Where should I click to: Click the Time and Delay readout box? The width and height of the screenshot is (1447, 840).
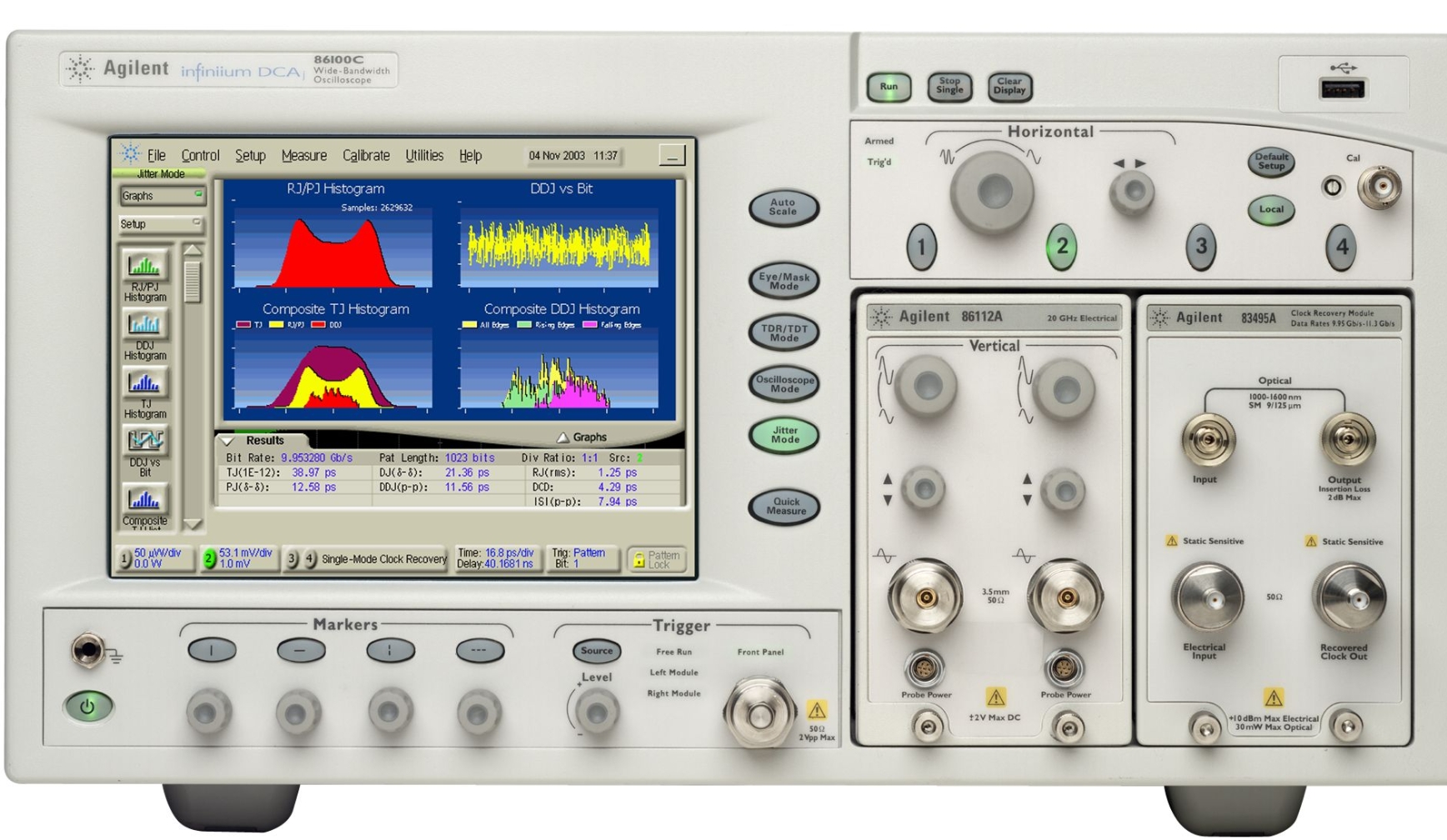point(495,558)
